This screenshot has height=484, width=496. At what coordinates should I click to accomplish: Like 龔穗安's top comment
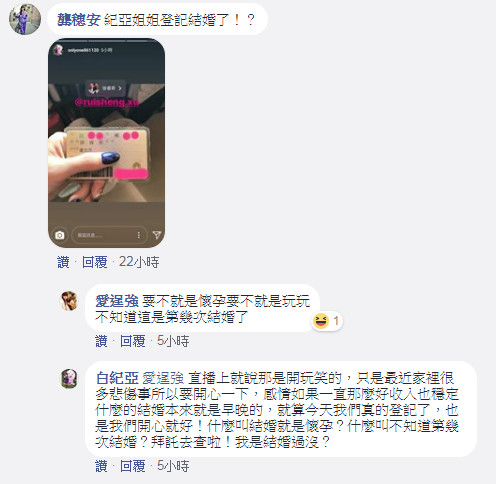coord(63,262)
